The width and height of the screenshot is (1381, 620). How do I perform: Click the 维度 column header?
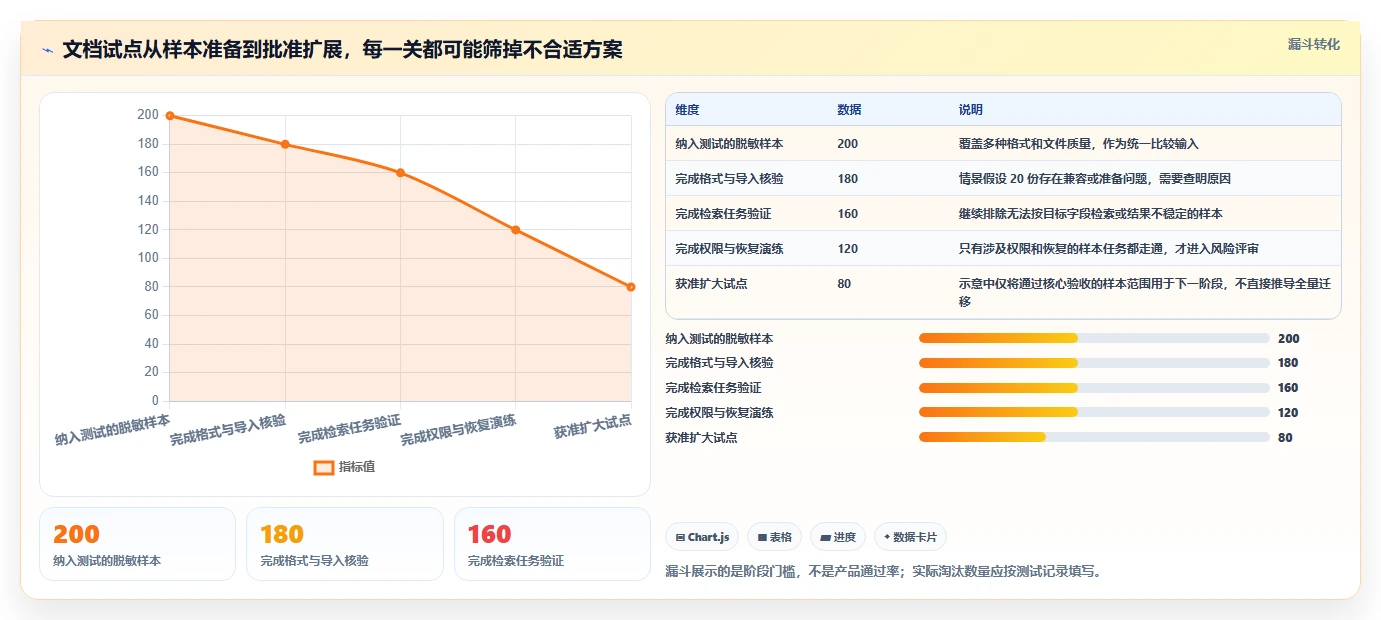click(x=687, y=109)
